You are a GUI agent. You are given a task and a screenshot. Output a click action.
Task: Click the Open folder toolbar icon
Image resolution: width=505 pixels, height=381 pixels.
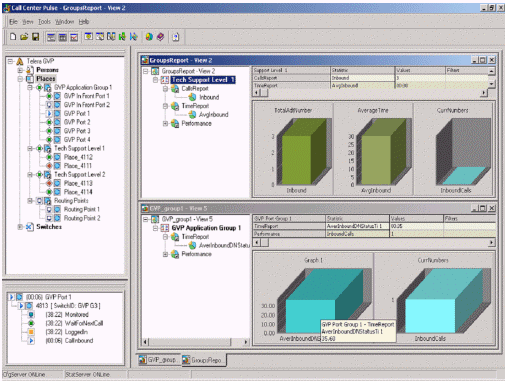click(x=24, y=37)
